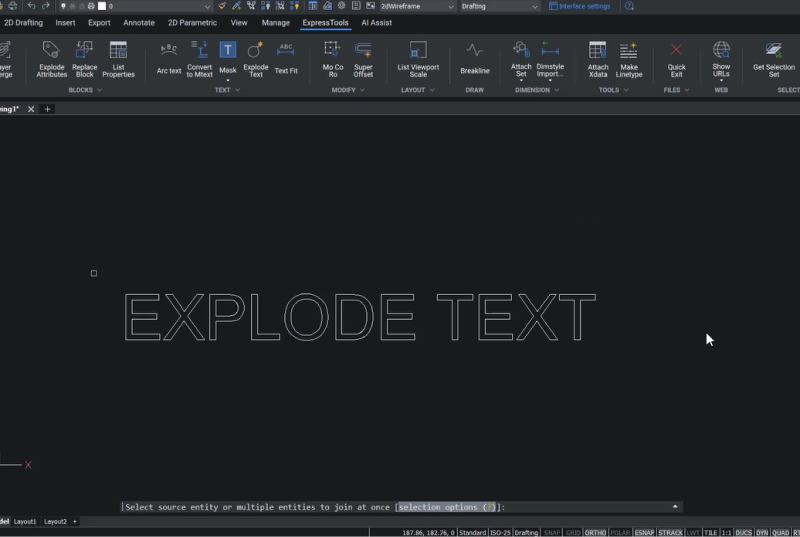Toggle QUAD in the status bar

click(x=781, y=532)
